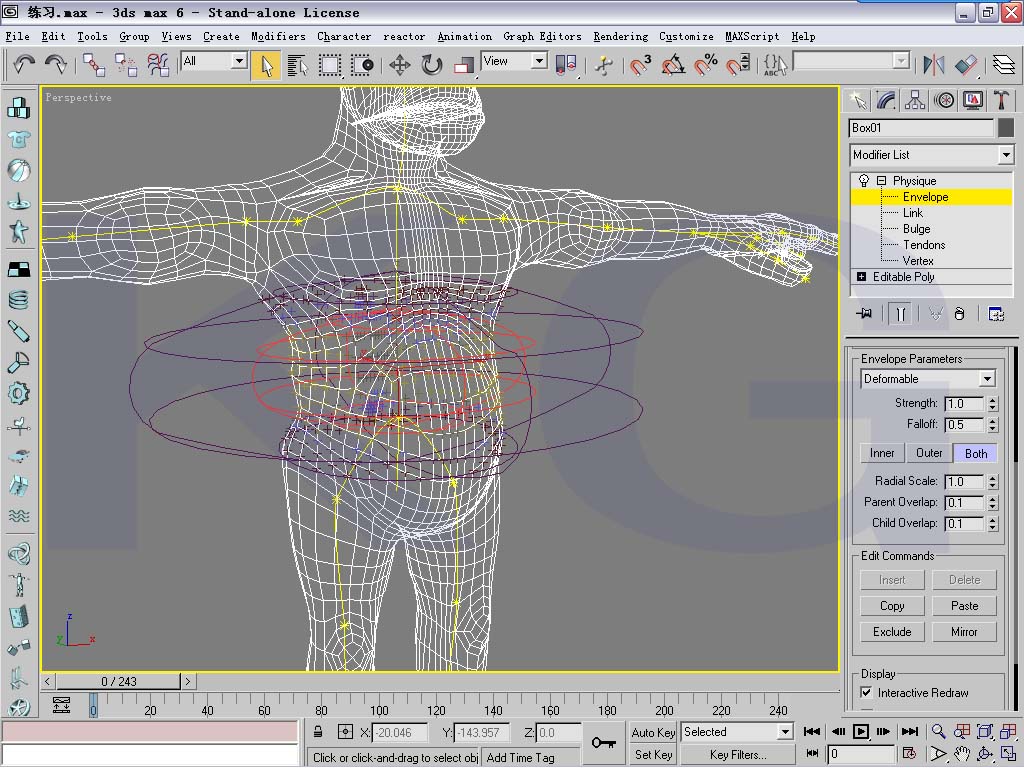Expand the Editable Poly stack entry
Image resolution: width=1024 pixels, height=768 pixels.
(x=862, y=277)
